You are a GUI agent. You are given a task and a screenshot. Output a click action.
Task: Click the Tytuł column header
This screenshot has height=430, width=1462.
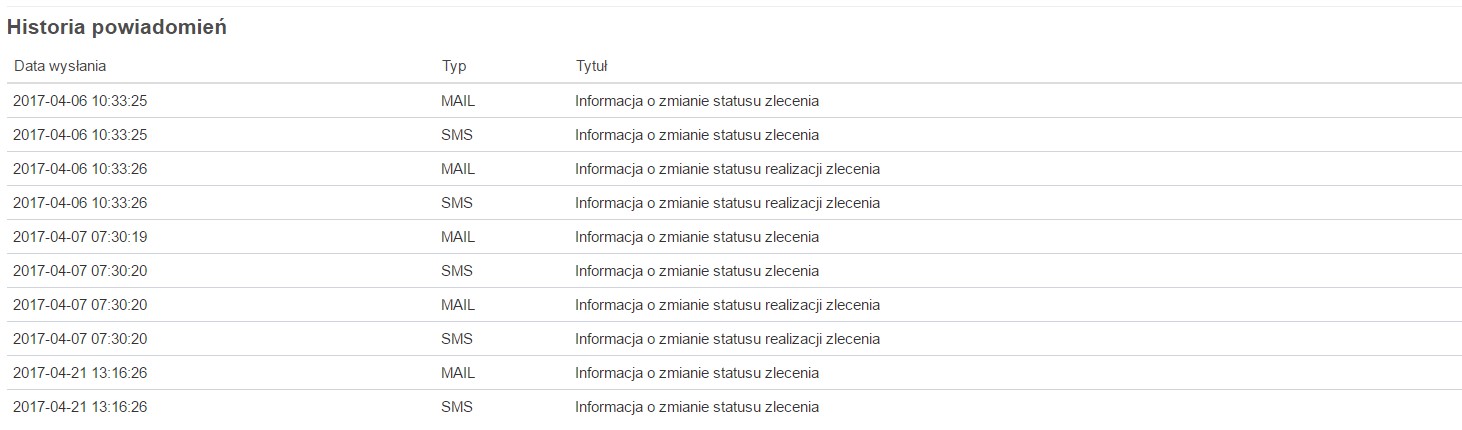tap(591, 66)
